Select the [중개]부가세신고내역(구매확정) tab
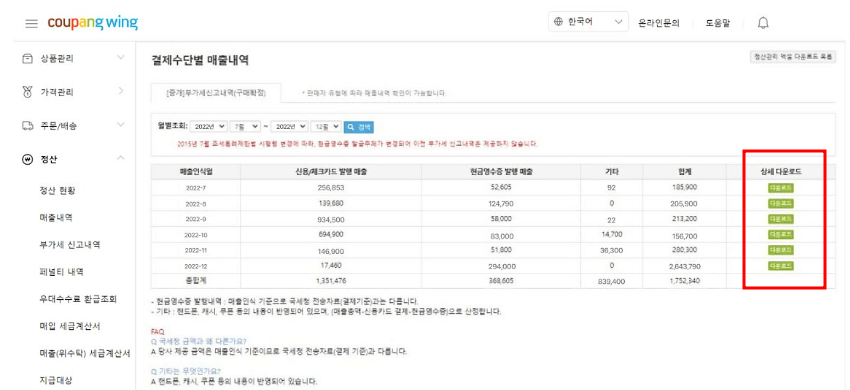Image resolution: width=850 pixels, height=390 pixels. pos(216,93)
